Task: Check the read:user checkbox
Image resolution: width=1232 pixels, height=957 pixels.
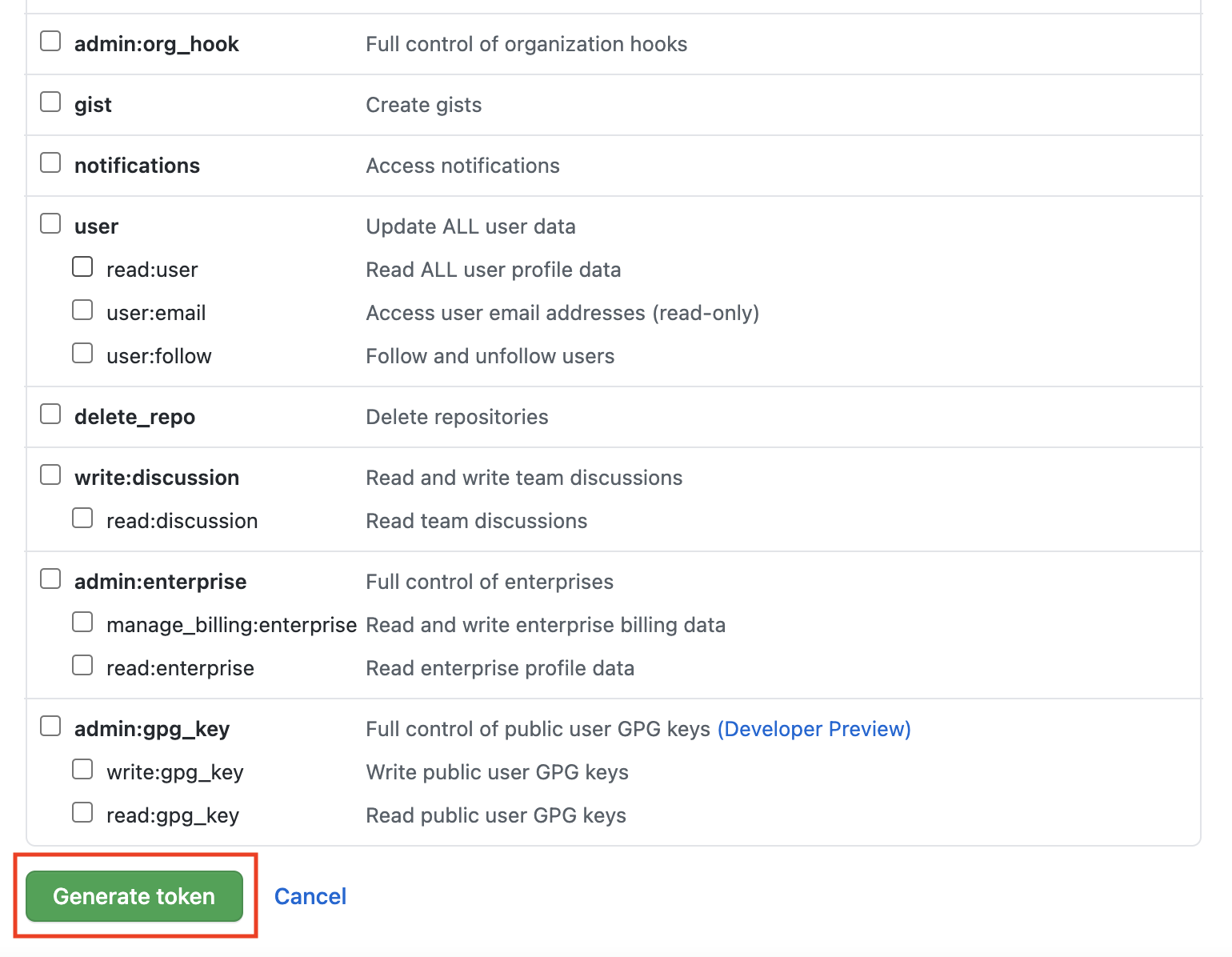Action: pos(82,266)
